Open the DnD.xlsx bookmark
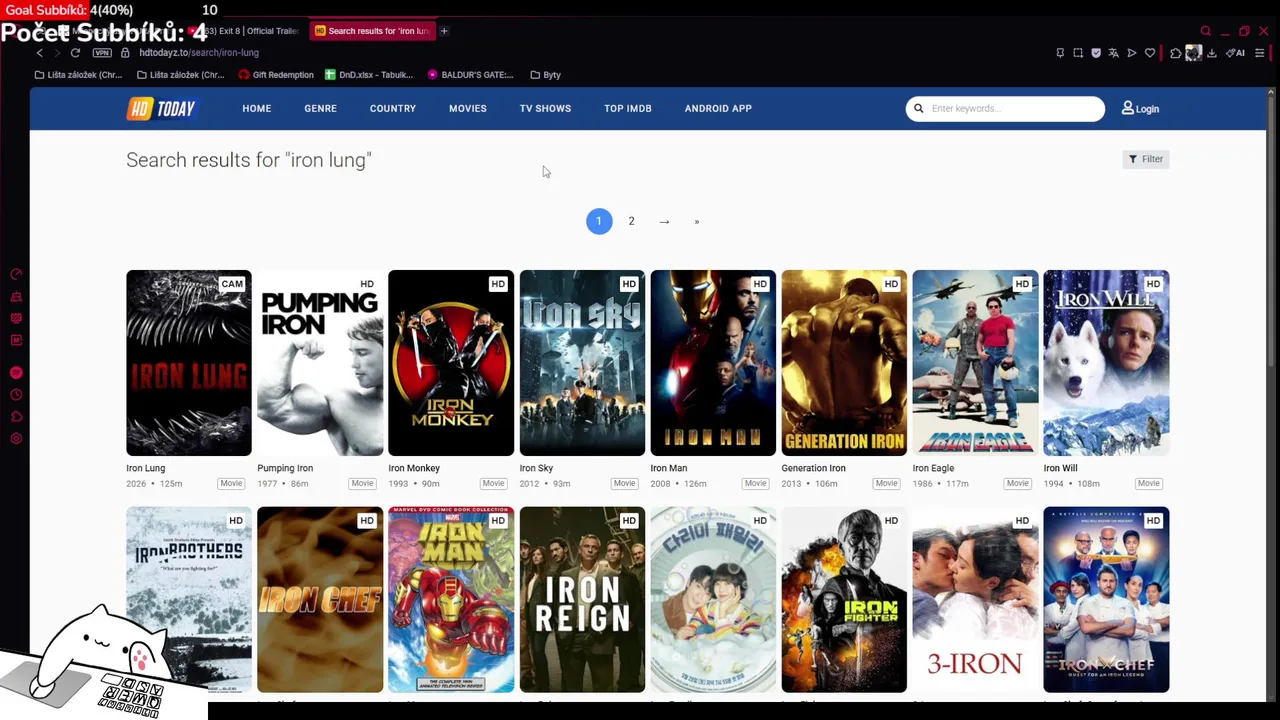This screenshot has width=1280, height=720. point(368,75)
